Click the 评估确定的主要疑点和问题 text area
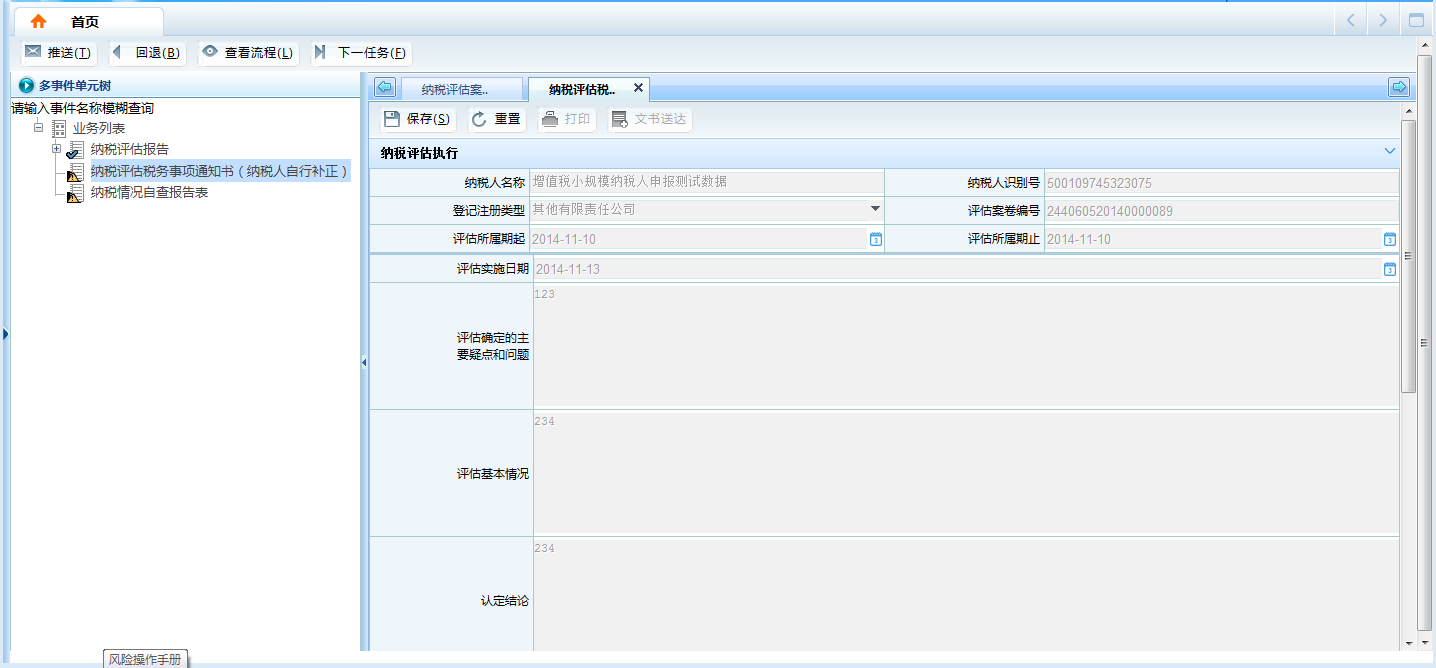This screenshot has width=1436, height=668. coord(965,346)
